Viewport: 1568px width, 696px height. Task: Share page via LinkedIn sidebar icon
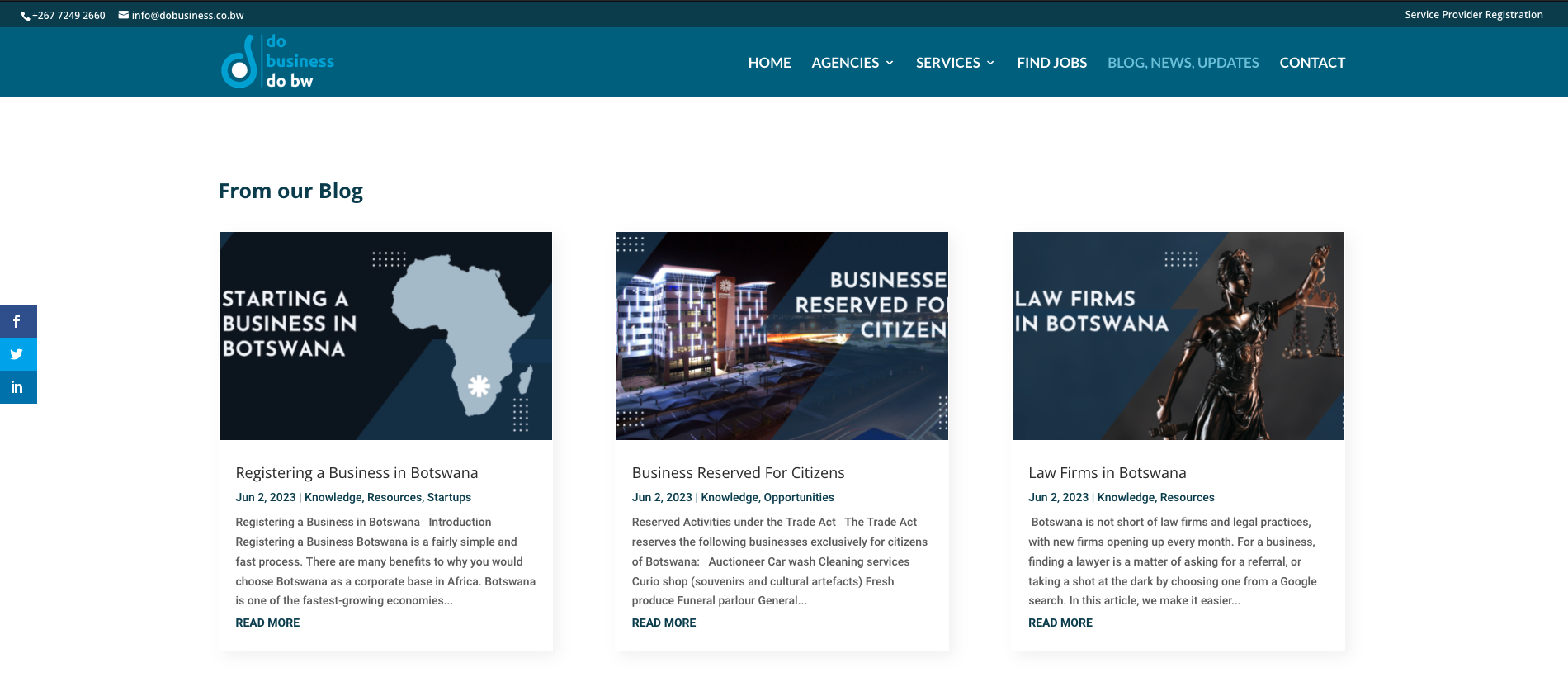pos(18,387)
